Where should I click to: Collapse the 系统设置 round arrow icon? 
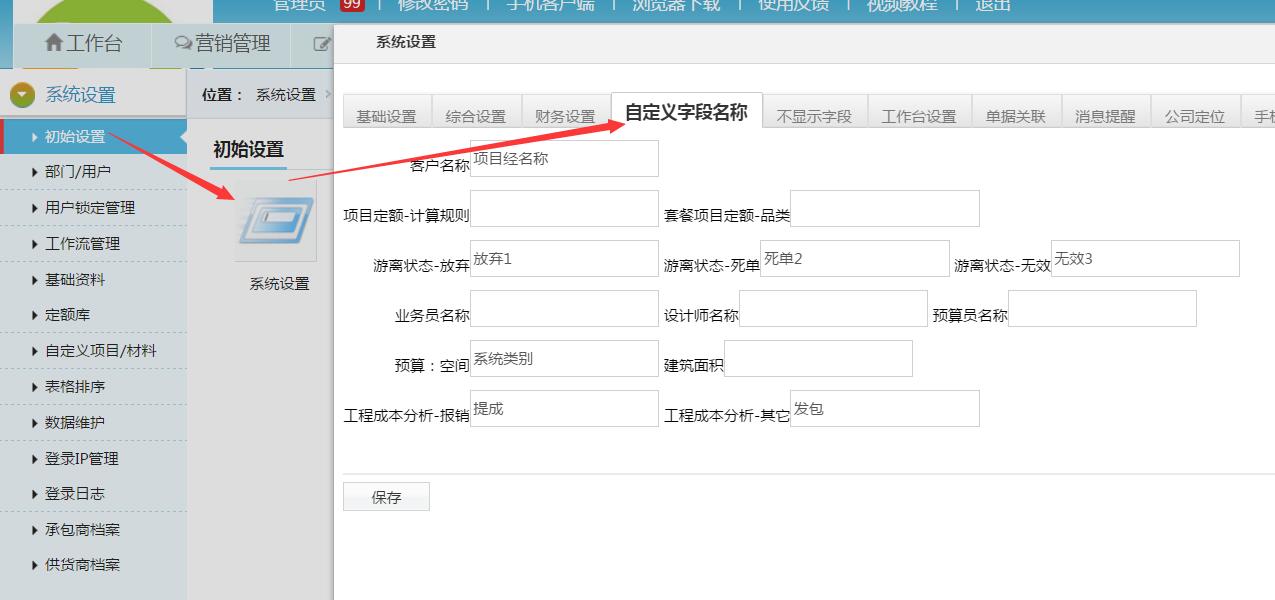coord(22,95)
